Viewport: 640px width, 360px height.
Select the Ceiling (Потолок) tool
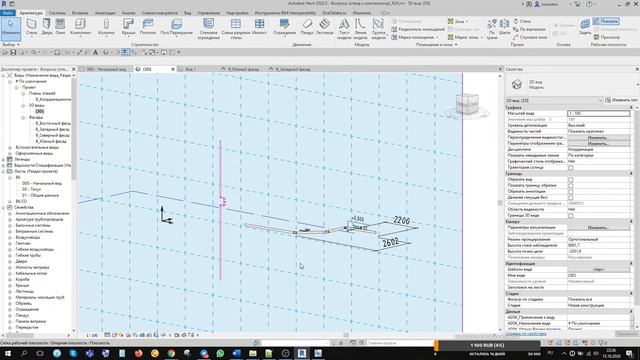(148, 27)
